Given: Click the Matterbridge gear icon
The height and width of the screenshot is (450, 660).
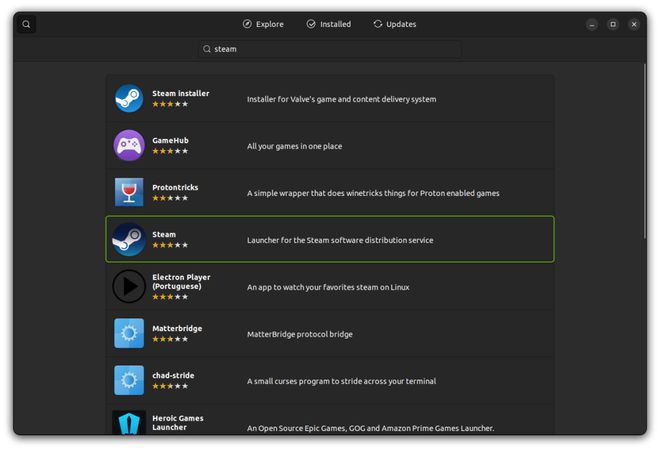Looking at the screenshot, I should click(129, 333).
